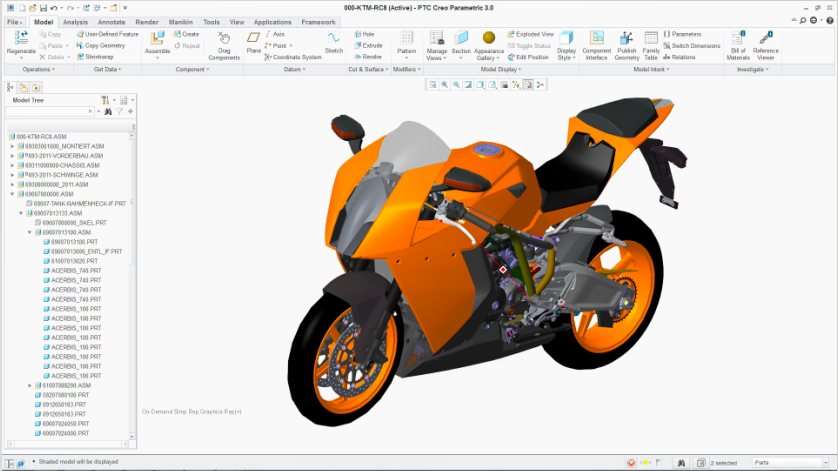This screenshot has width=838, height=471.
Task: Select 69007-TANK-RAHMENHECK-IF.PRT in tree
Action: [x=75, y=204]
